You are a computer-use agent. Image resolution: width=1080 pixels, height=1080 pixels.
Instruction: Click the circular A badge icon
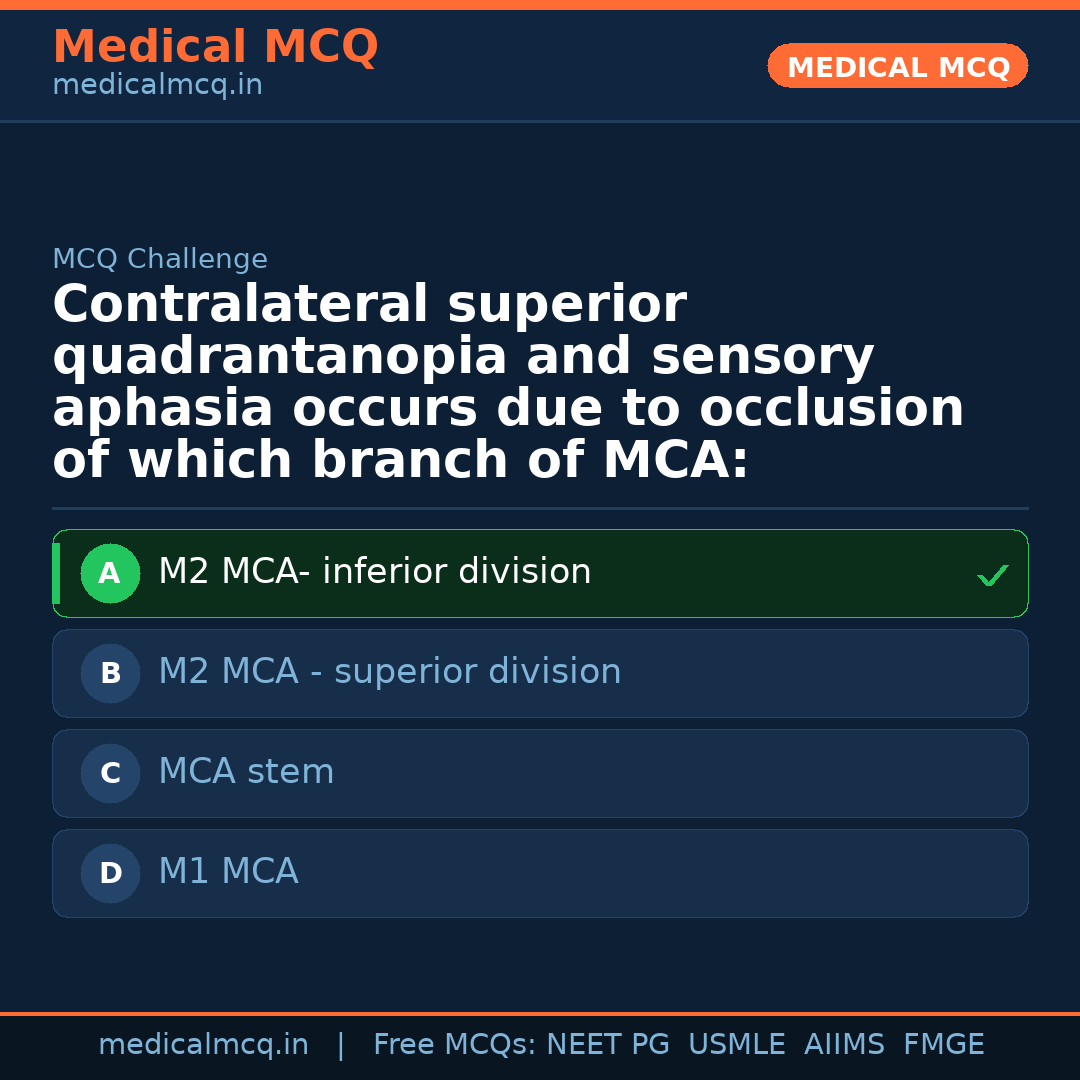tap(110, 573)
